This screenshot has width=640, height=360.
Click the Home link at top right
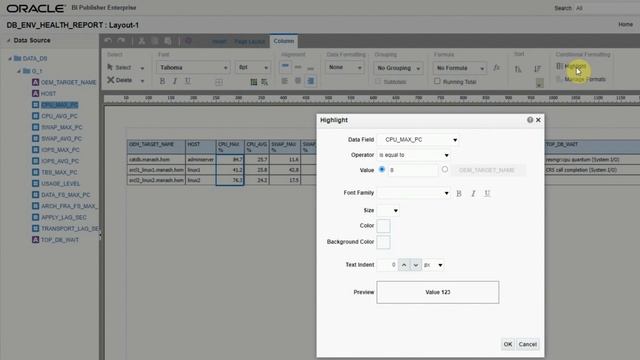click(625, 24)
